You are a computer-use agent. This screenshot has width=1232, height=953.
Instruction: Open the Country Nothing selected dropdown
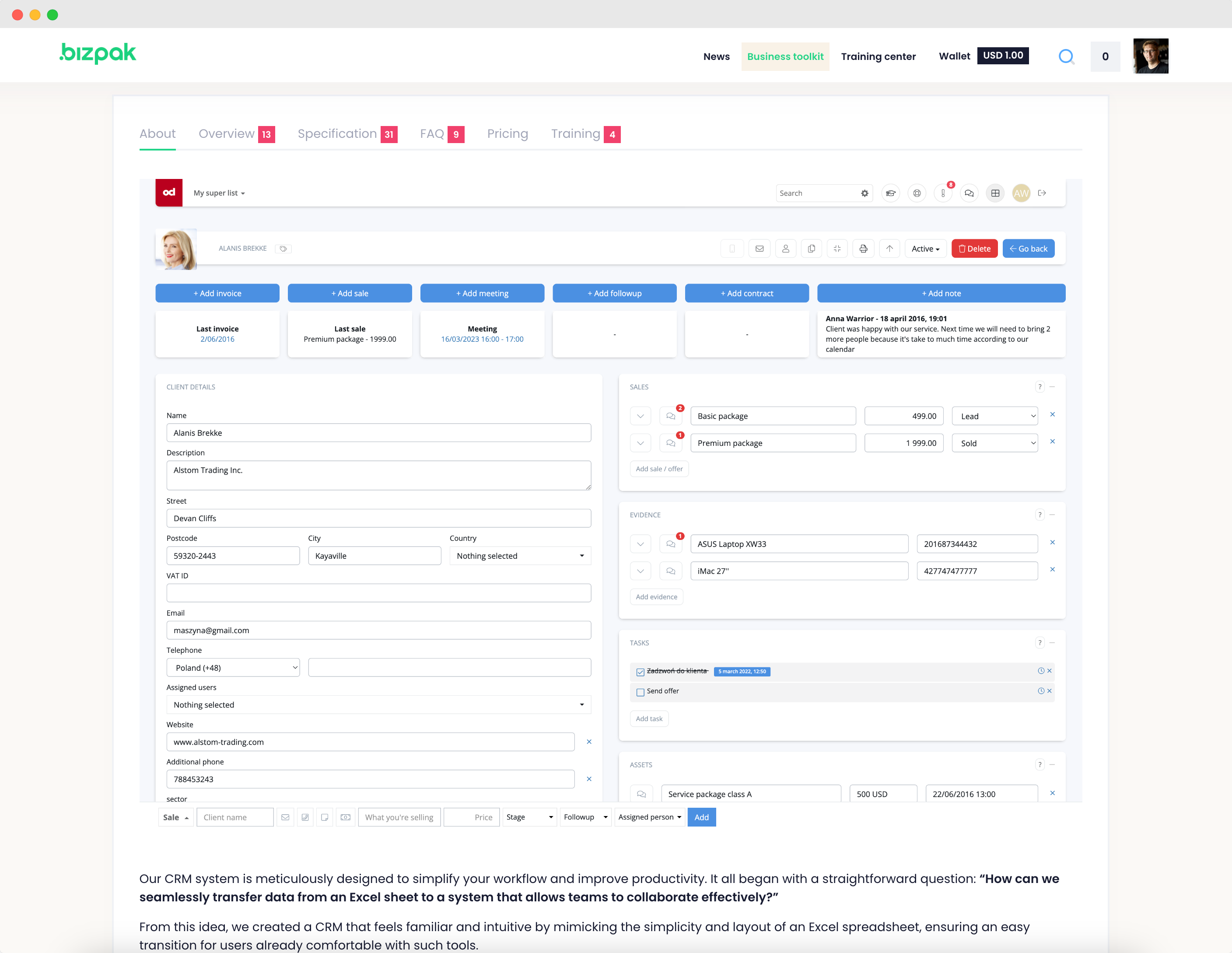click(520, 556)
